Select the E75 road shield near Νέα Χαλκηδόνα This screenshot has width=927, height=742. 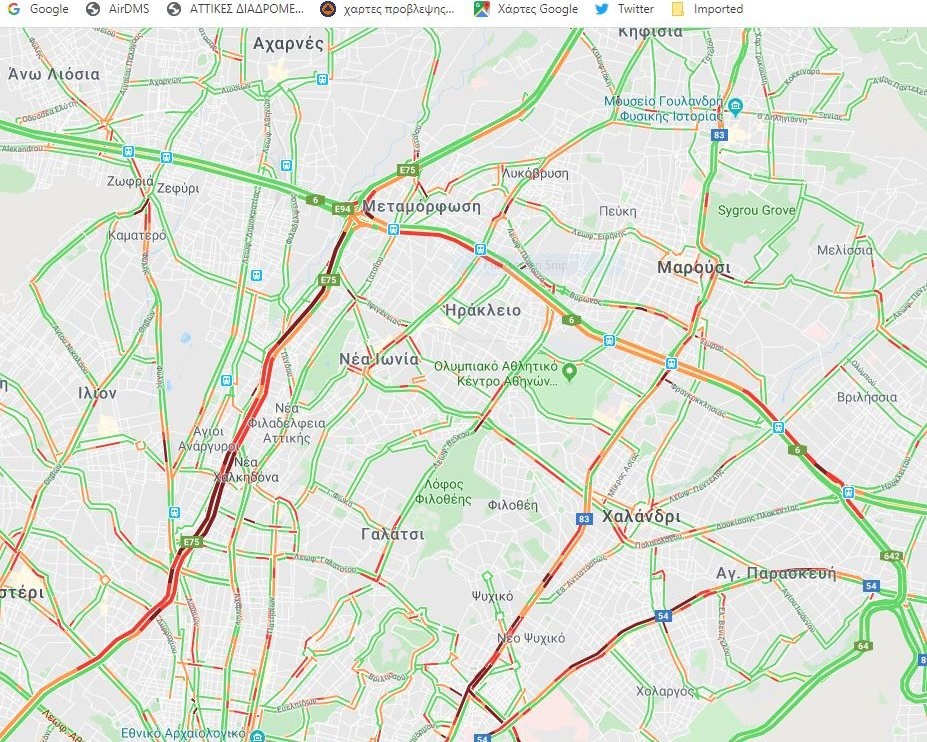192,542
